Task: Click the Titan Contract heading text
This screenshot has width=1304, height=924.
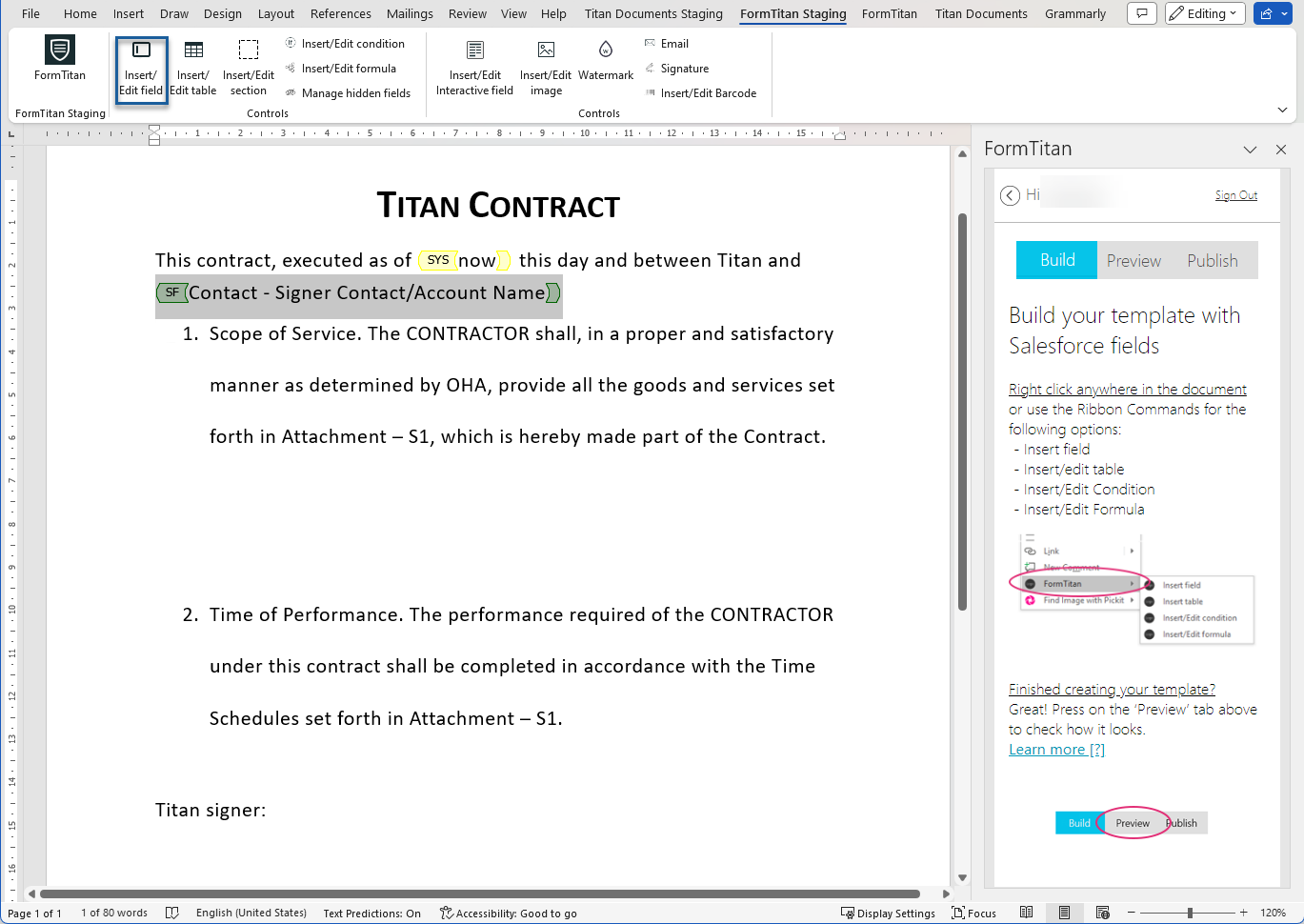Action: click(x=498, y=205)
